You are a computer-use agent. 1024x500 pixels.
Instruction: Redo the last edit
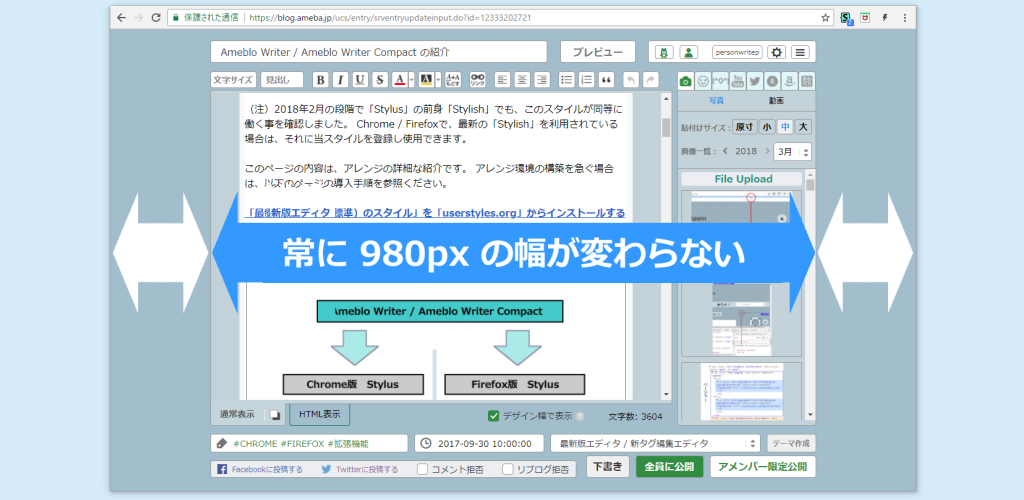point(650,80)
